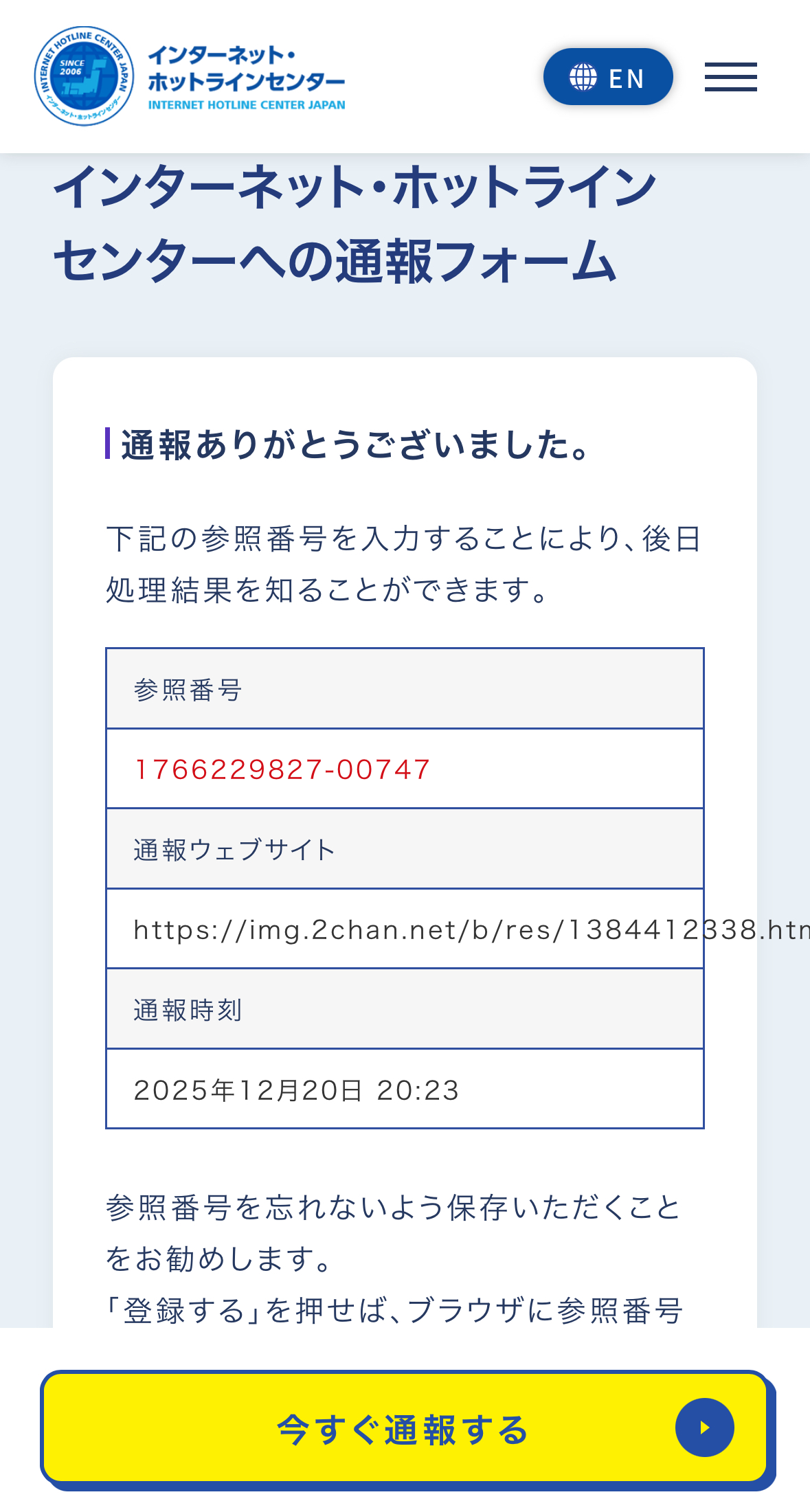This screenshot has height=1512, width=810.
Task: Open the hamburger navigation menu
Action: click(730, 77)
